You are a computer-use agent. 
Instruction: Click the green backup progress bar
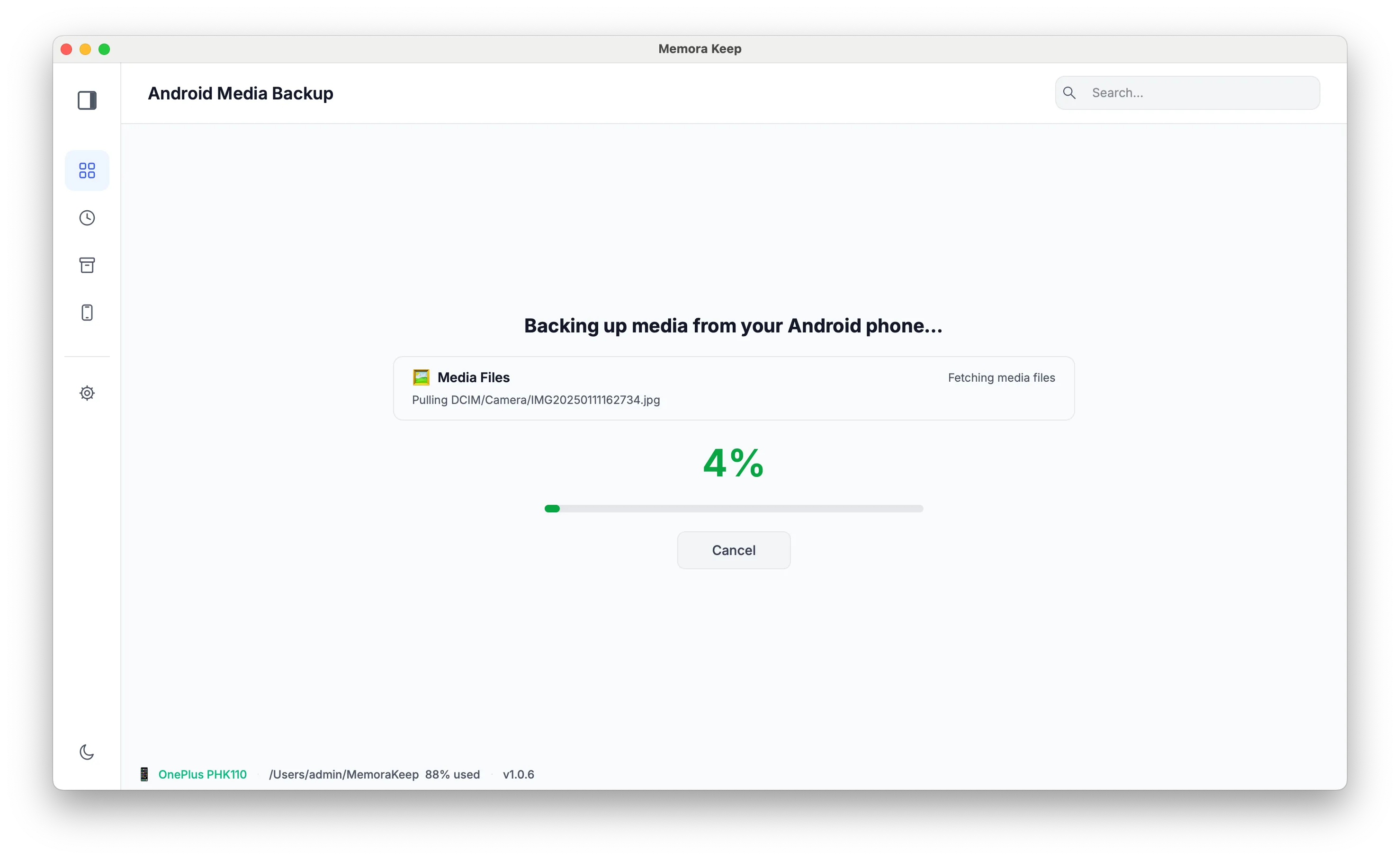(x=734, y=509)
